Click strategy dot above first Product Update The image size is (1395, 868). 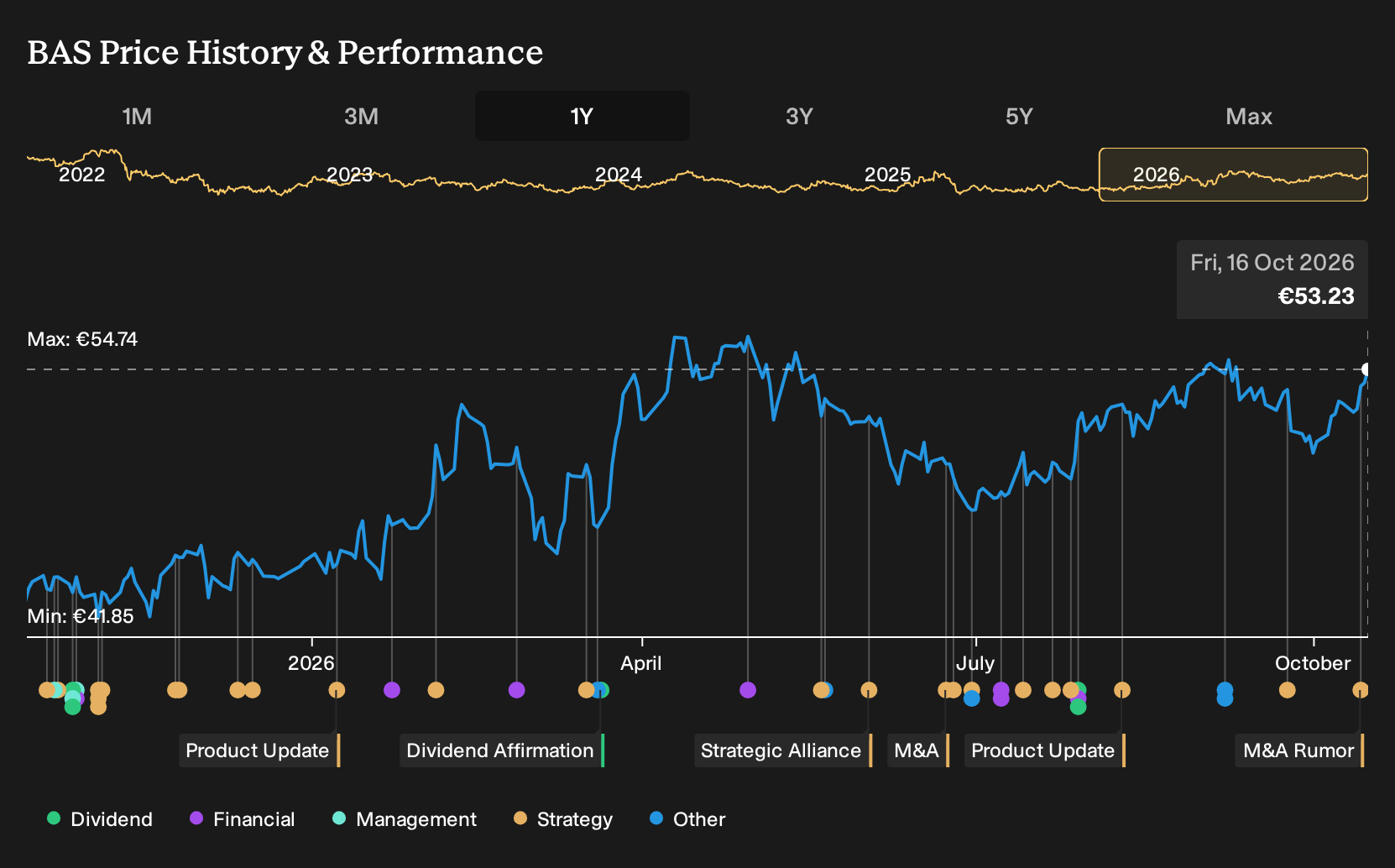pos(337,690)
